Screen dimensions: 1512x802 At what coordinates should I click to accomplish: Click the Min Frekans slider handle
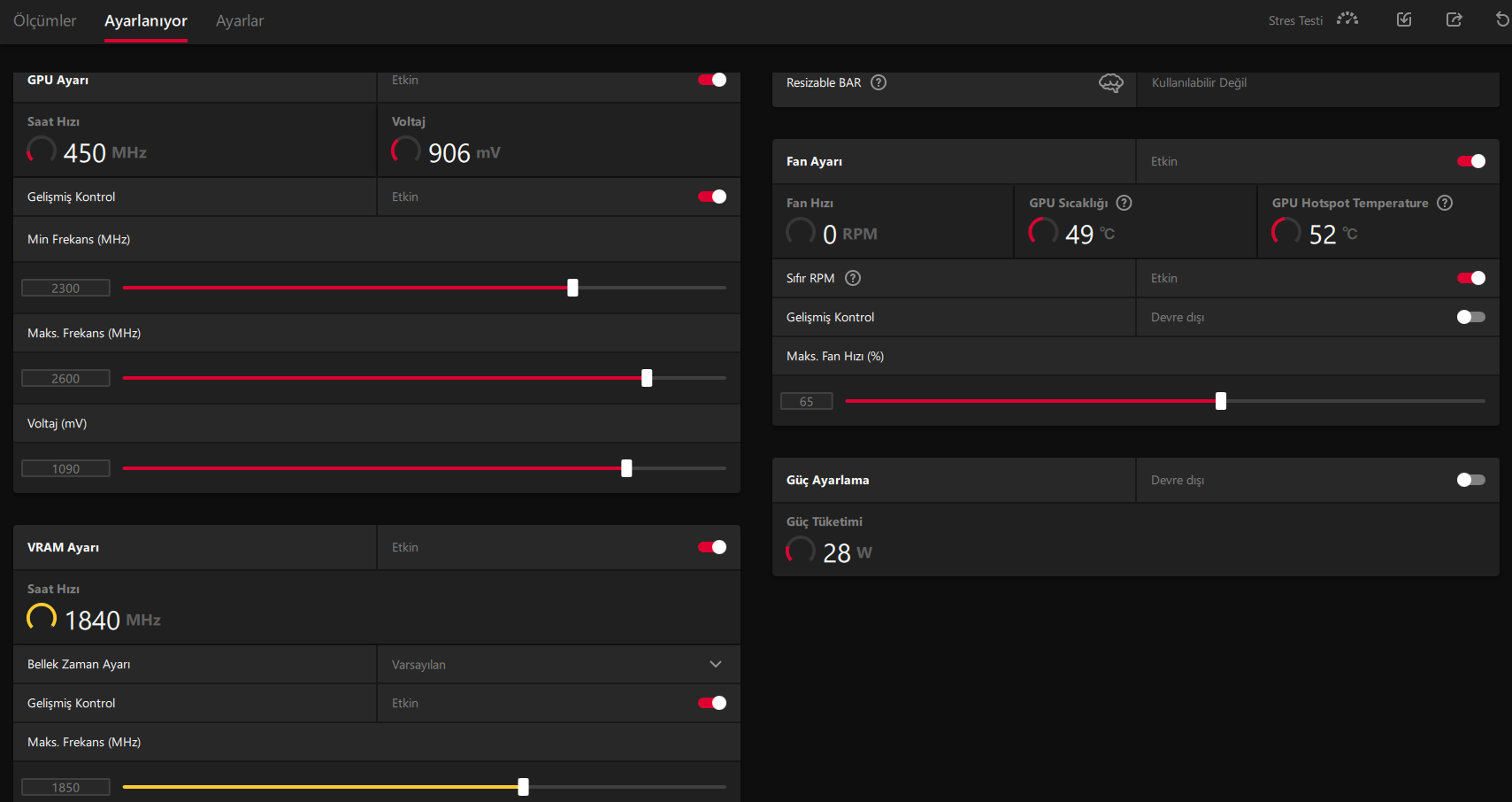pyautogui.click(x=572, y=288)
